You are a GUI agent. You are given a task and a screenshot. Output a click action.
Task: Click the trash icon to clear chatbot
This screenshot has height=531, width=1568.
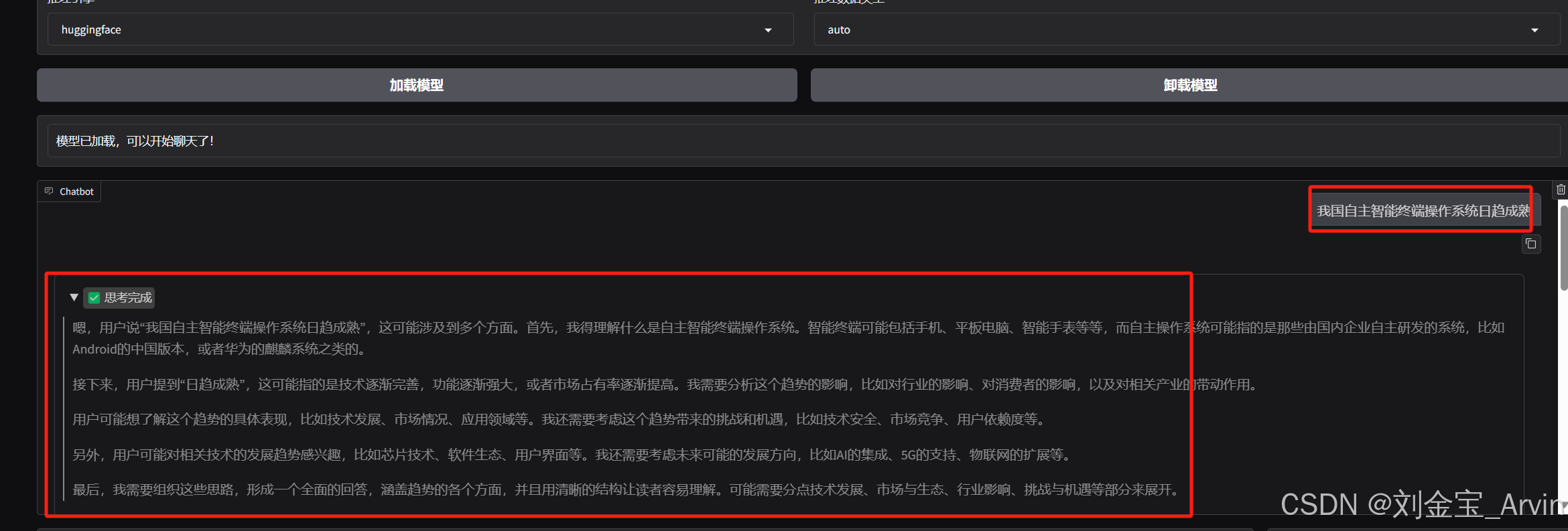tap(1561, 190)
